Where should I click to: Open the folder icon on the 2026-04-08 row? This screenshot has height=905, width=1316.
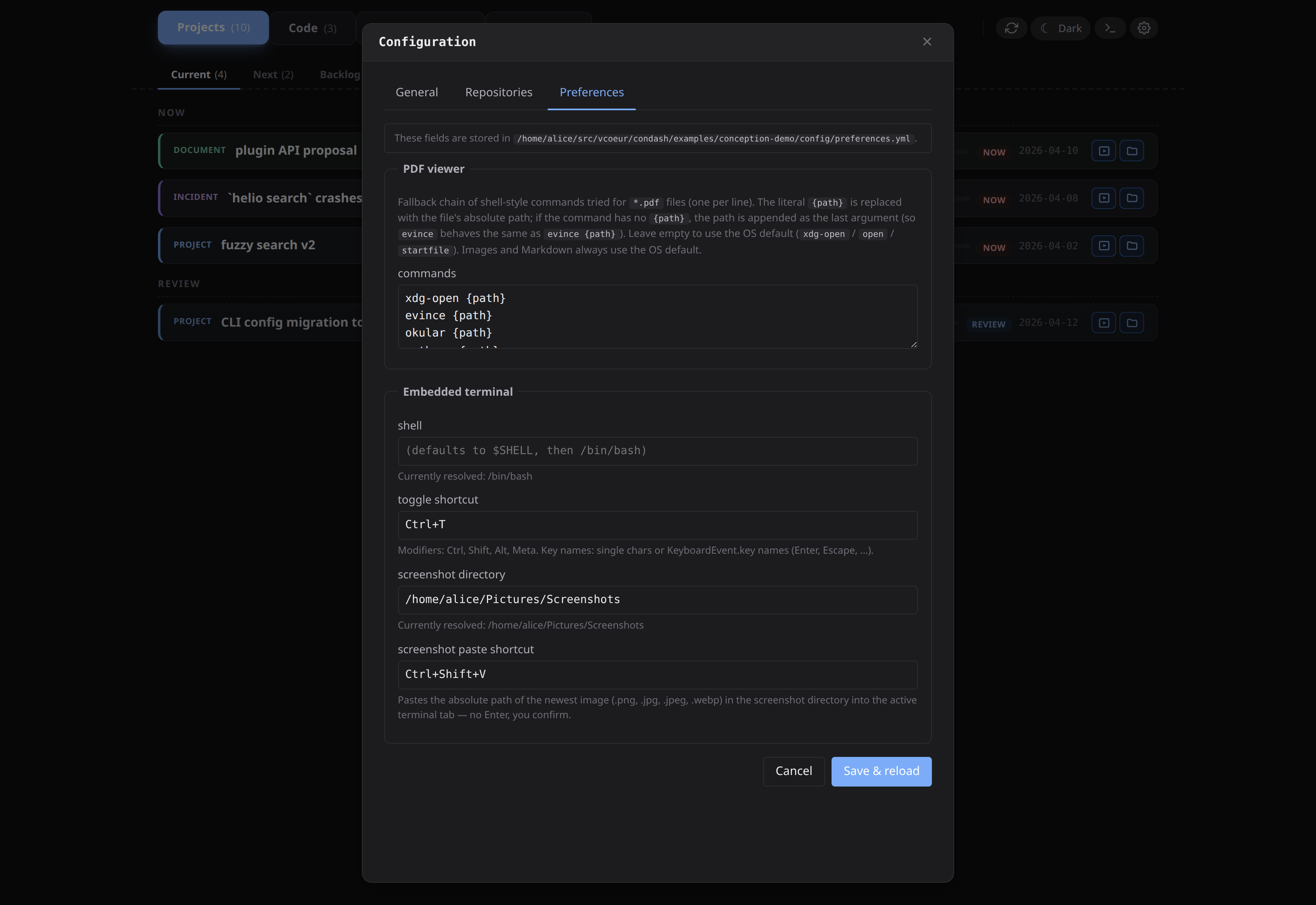(1132, 198)
